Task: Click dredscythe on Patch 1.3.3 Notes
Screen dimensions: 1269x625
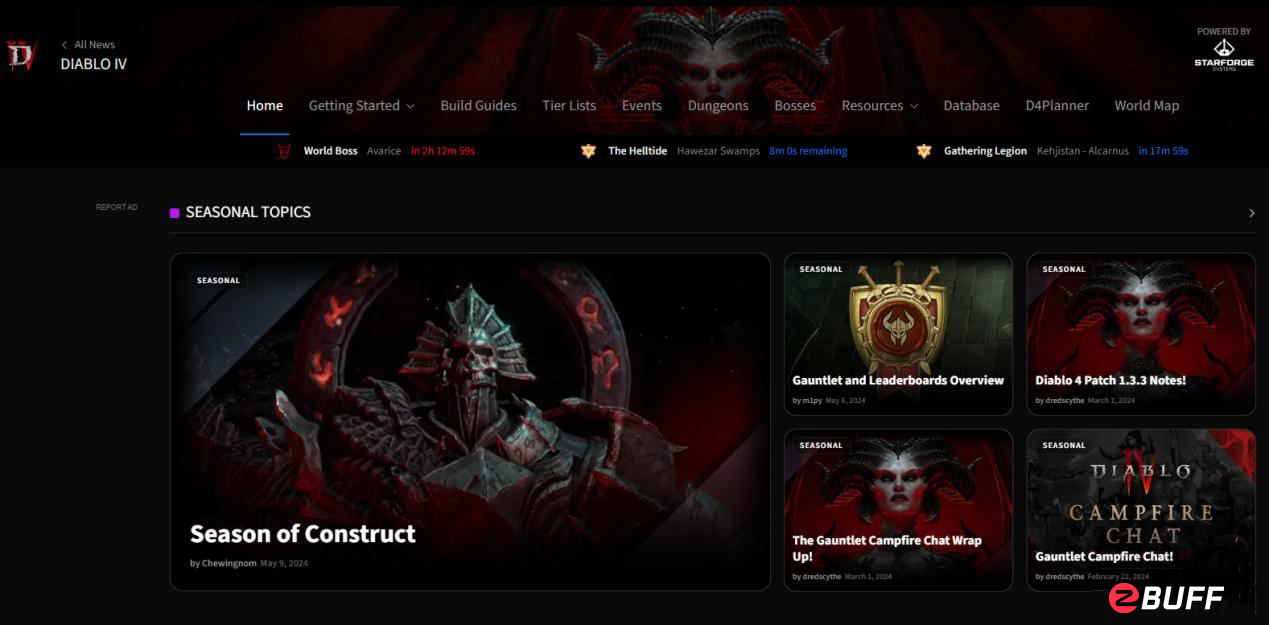Action: [1064, 400]
